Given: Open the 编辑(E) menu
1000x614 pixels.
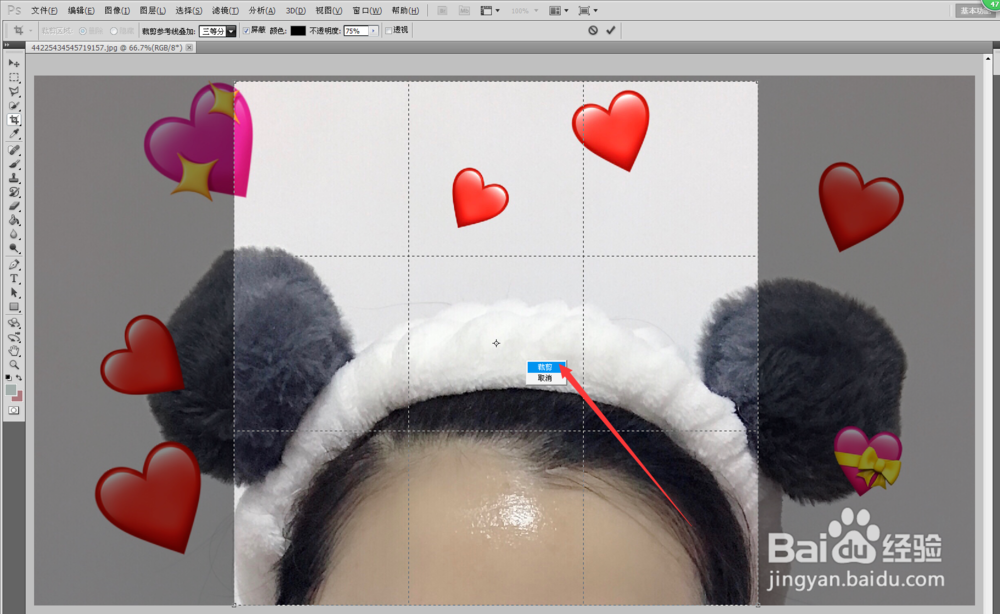Looking at the screenshot, I should pyautogui.click(x=81, y=11).
